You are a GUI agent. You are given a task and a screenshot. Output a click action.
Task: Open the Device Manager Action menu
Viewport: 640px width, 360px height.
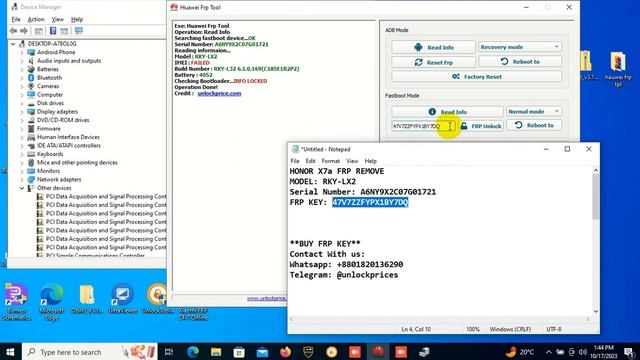[x=36, y=19]
